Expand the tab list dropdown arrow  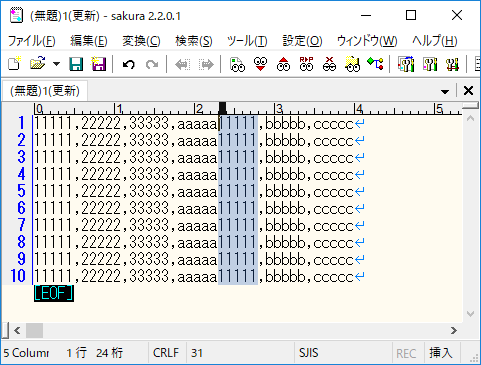point(445,91)
